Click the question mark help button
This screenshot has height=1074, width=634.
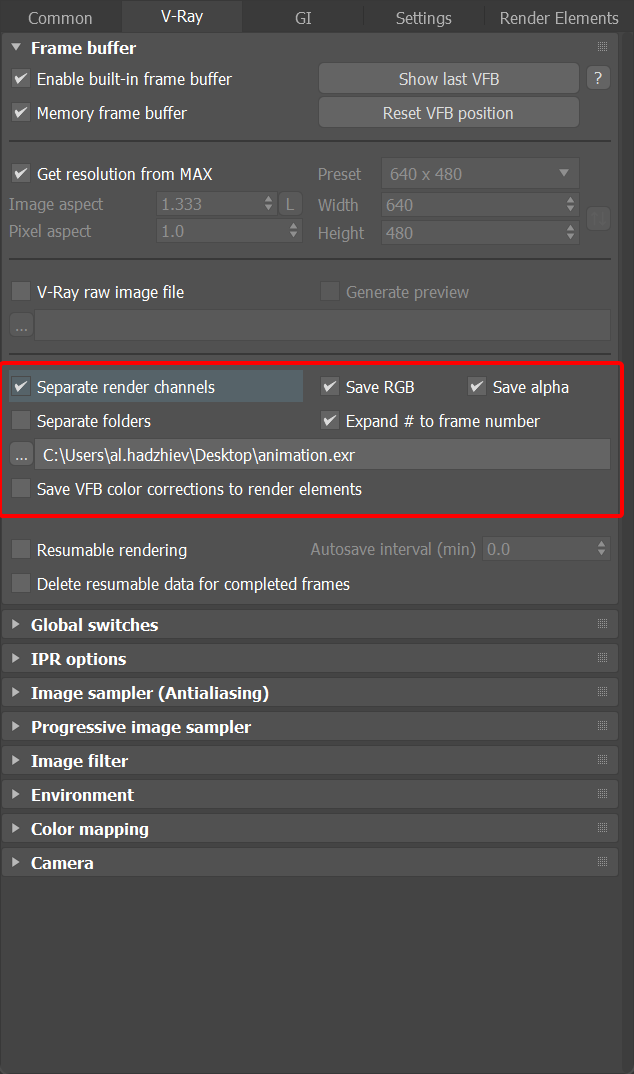coord(598,78)
